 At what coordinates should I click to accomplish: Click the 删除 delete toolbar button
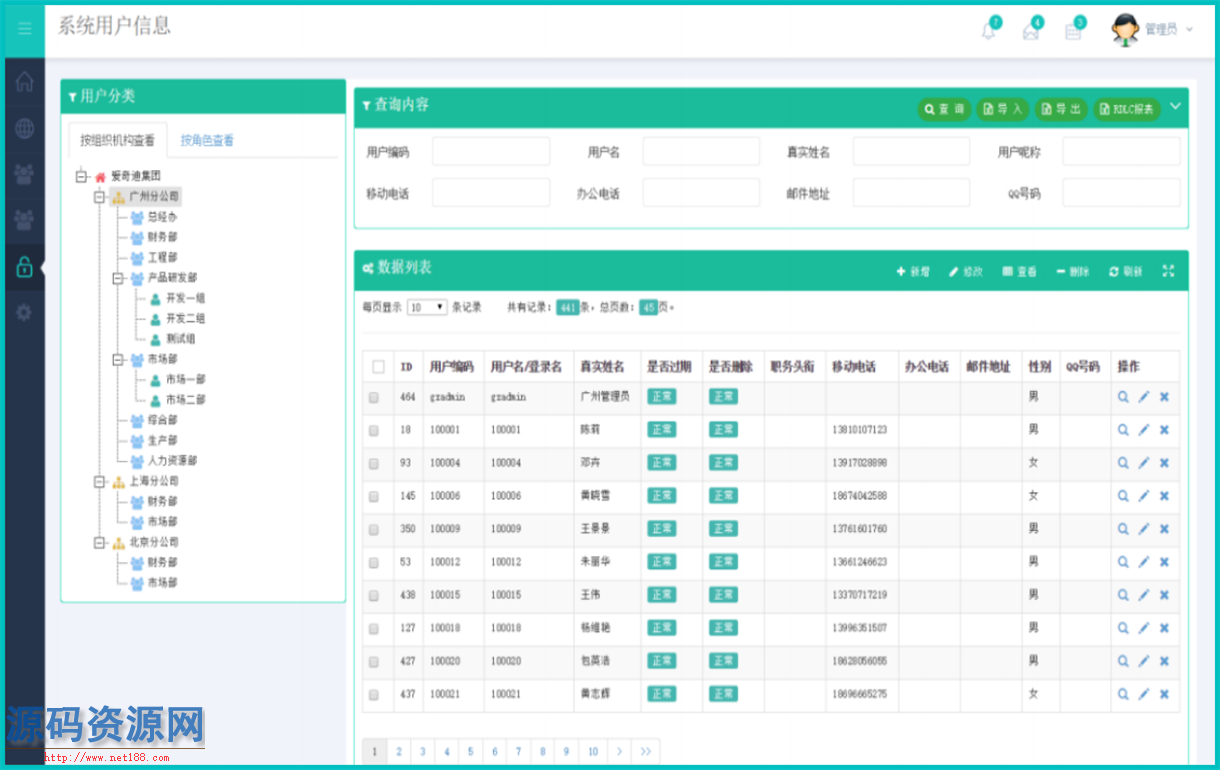click(x=1073, y=272)
